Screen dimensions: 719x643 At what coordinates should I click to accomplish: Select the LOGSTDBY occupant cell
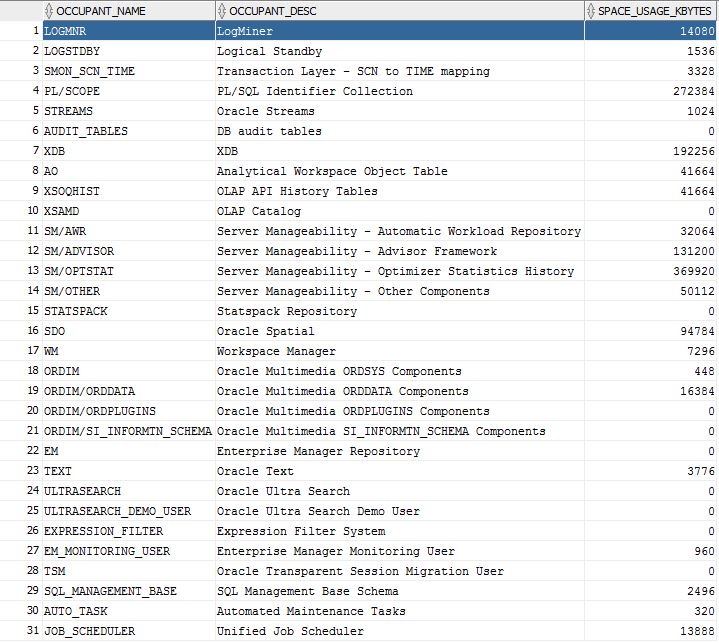[129, 51]
